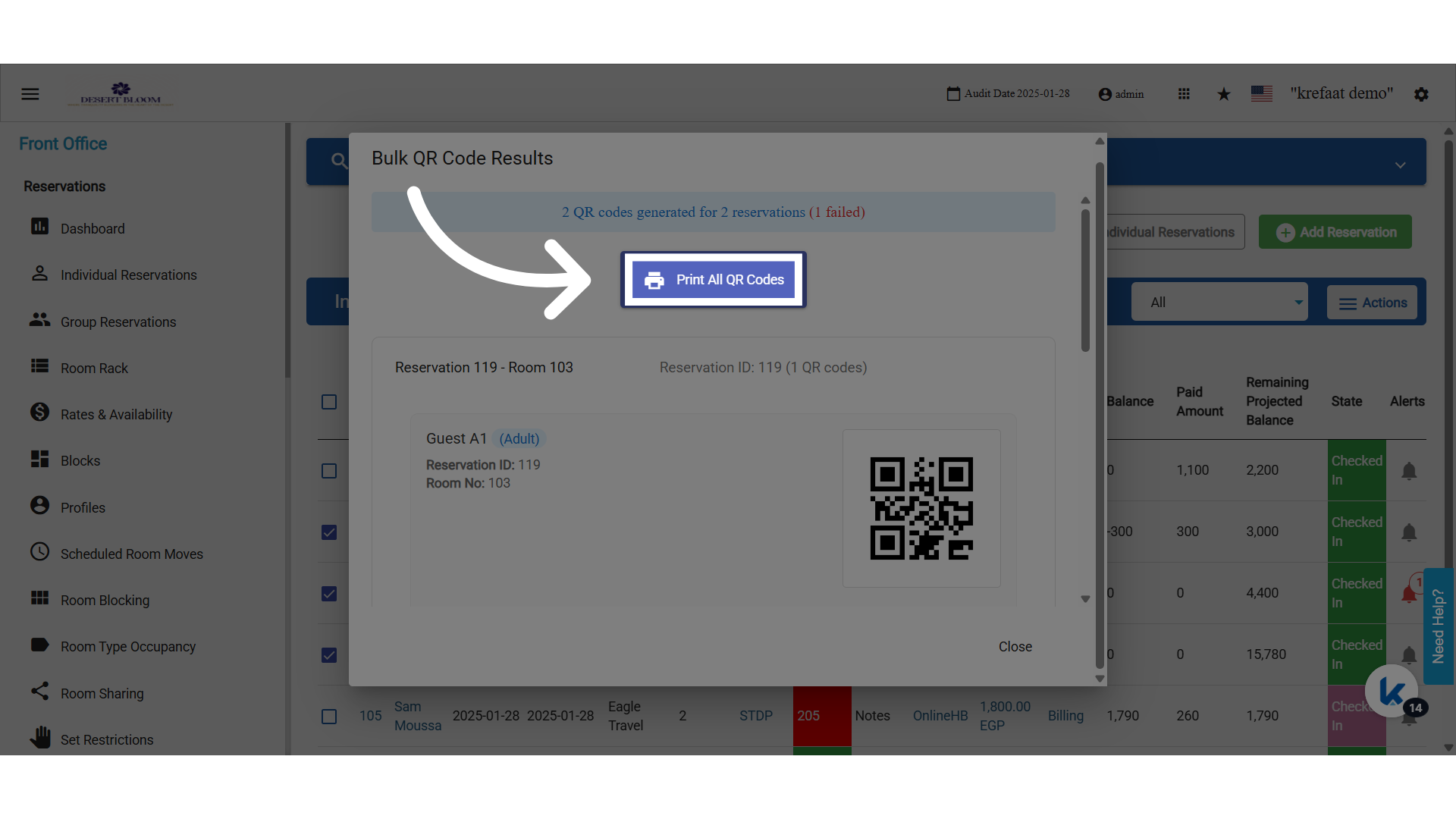
Task: Go to Group Reservations
Action: (x=118, y=322)
